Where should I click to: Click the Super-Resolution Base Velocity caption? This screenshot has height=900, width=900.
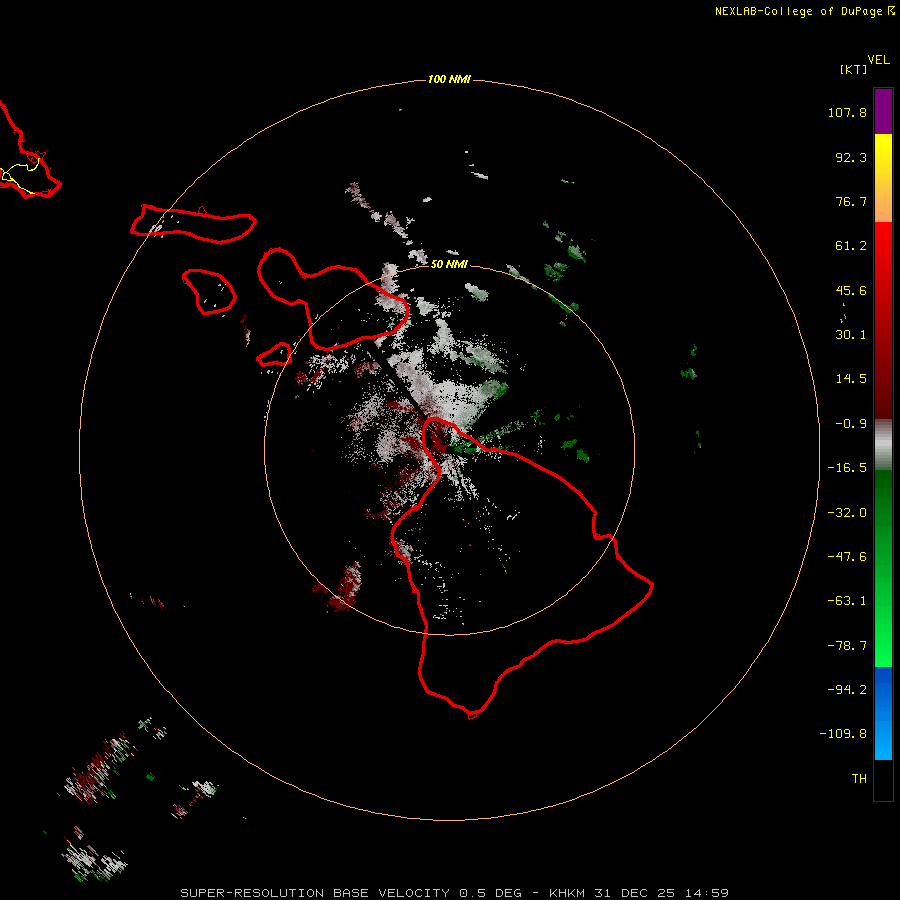454,893
